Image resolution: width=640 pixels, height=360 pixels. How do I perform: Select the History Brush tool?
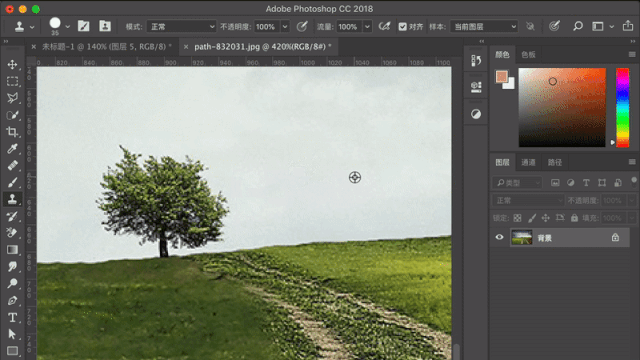(x=12, y=216)
